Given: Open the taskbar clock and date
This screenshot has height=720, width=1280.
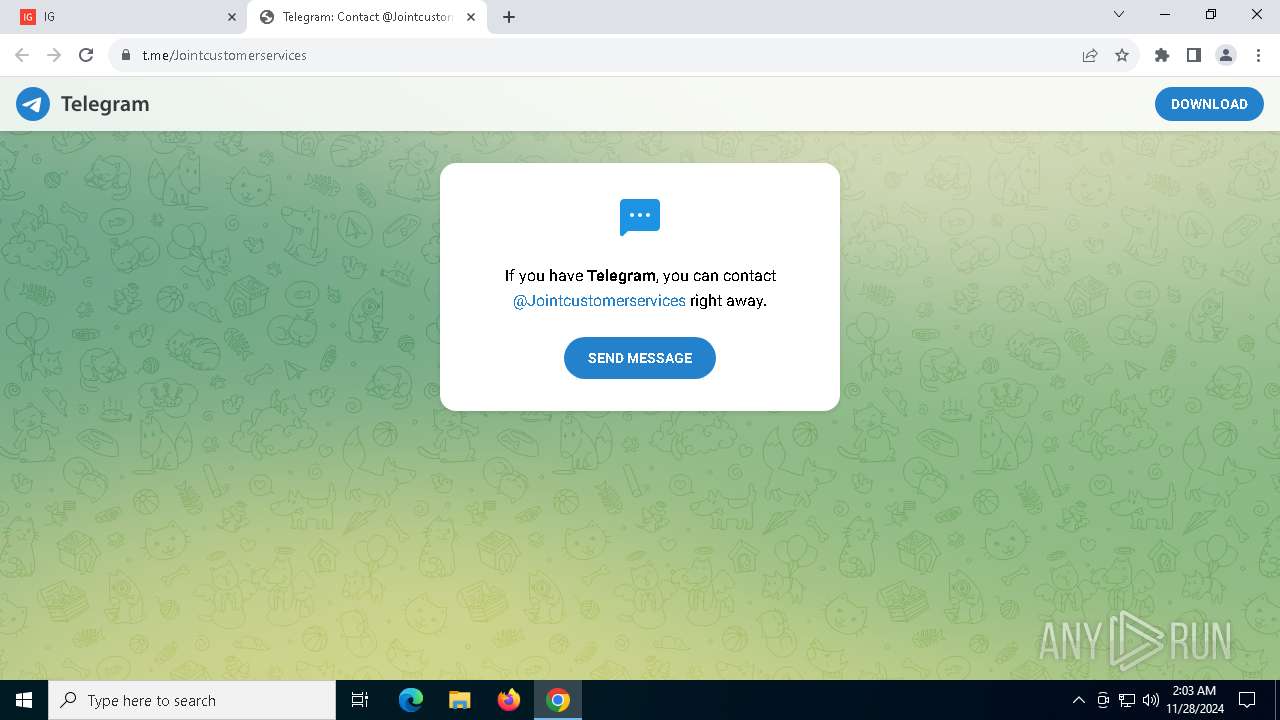Looking at the screenshot, I should coord(1193,700).
